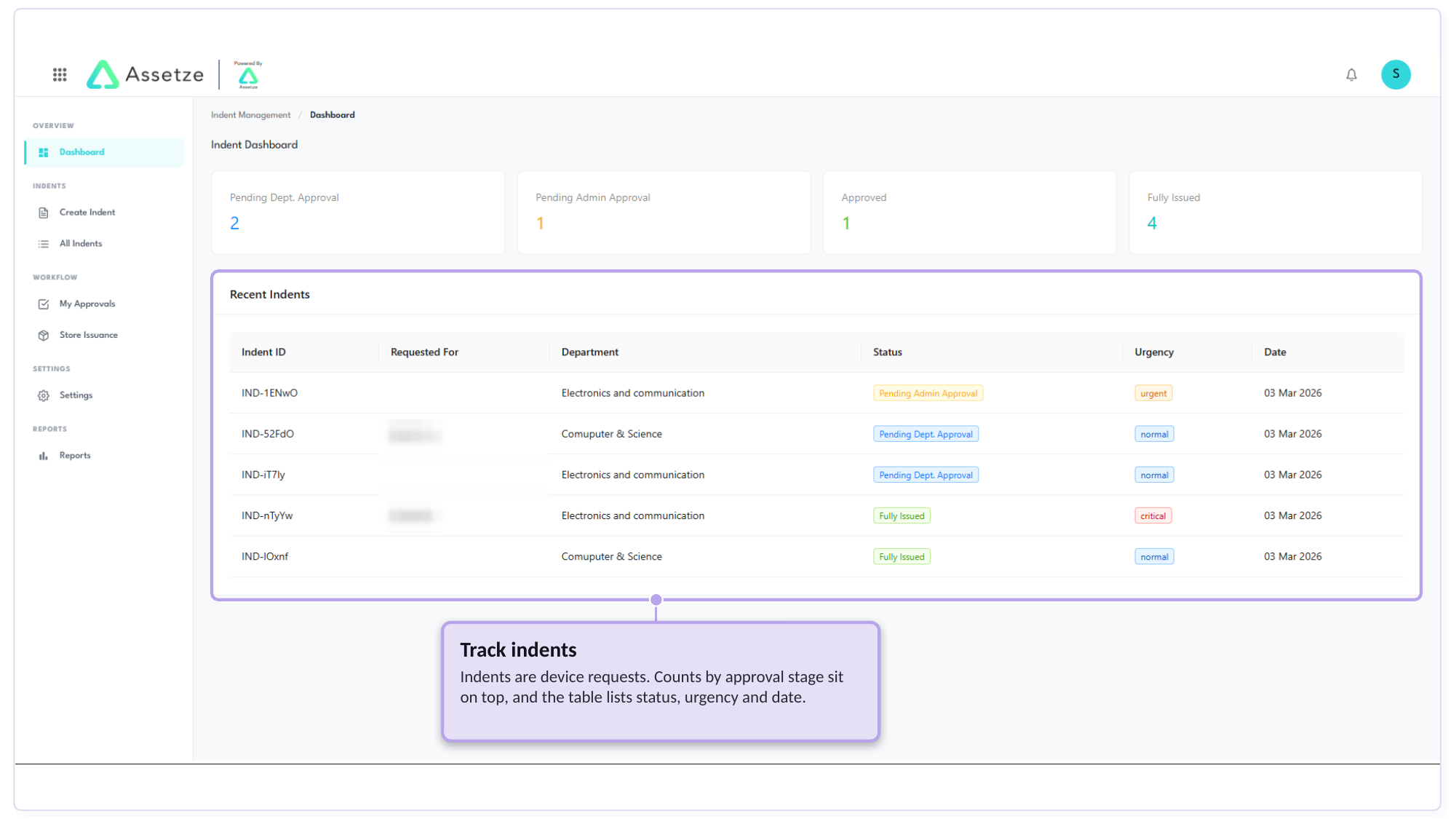
Task: Click the My Approvals checkbox icon
Action: click(44, 304)
